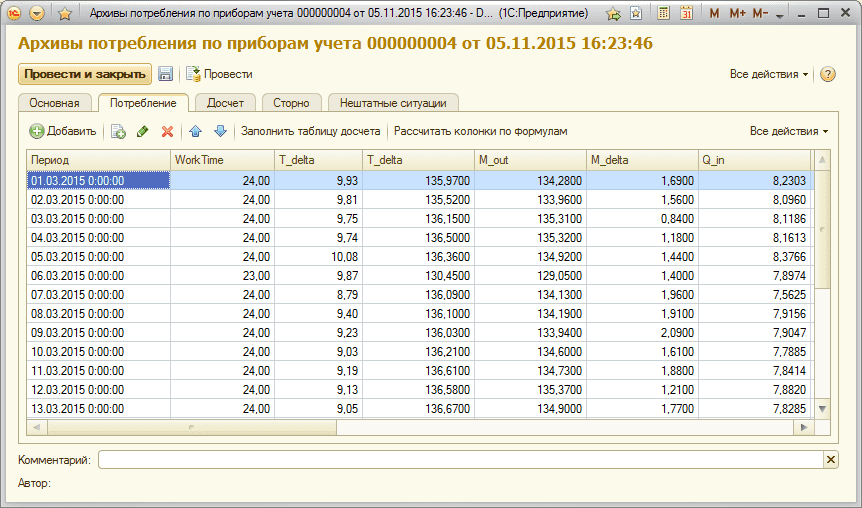Click the WorkTime column header
Screen dimensions: 862x508
(x=222, y=160)
